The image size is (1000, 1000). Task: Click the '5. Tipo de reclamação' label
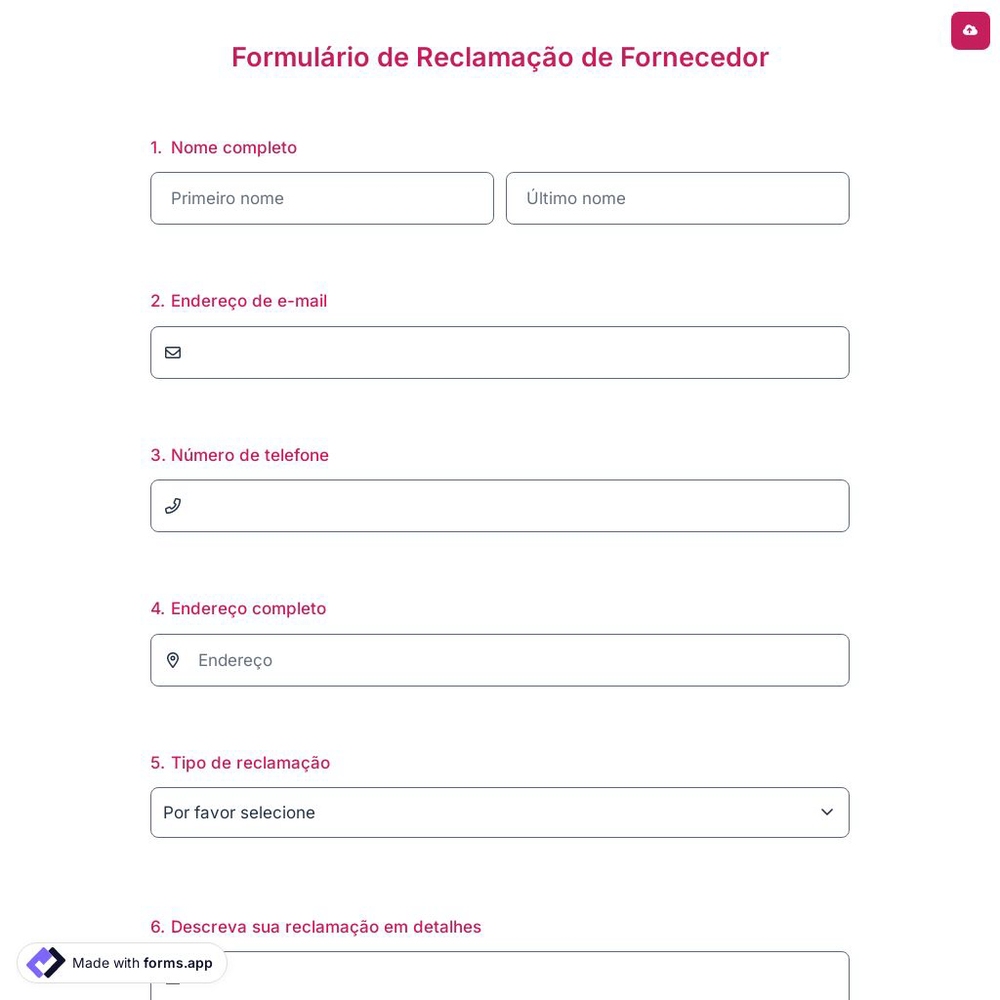pos(240,762)
